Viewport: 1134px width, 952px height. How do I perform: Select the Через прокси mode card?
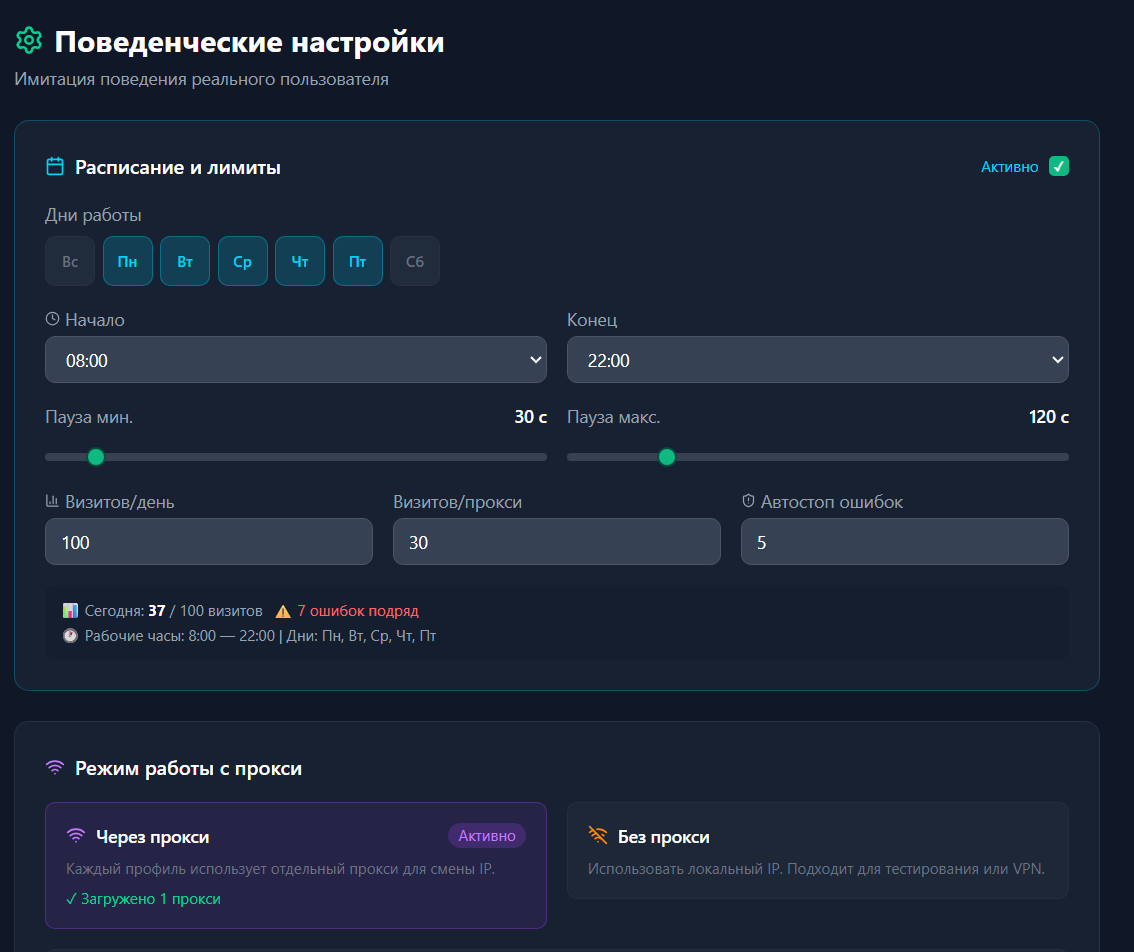pos(296,865)
